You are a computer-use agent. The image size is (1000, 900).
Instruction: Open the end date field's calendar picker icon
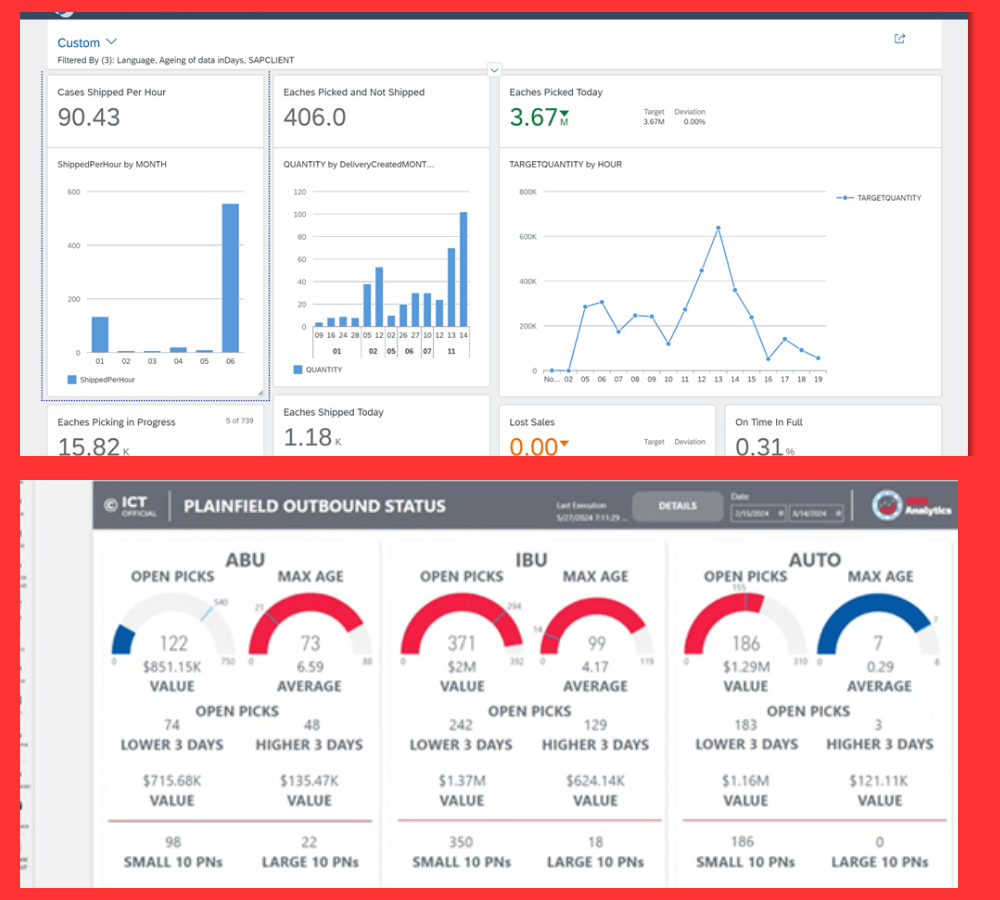836,514
